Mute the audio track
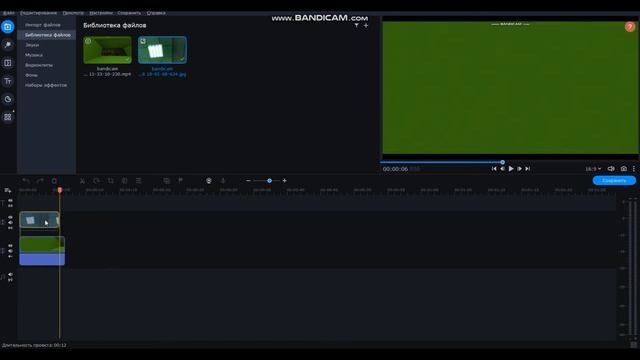This screenshot has height=360, width=640. pyautogui.click(x=10, y=275)
